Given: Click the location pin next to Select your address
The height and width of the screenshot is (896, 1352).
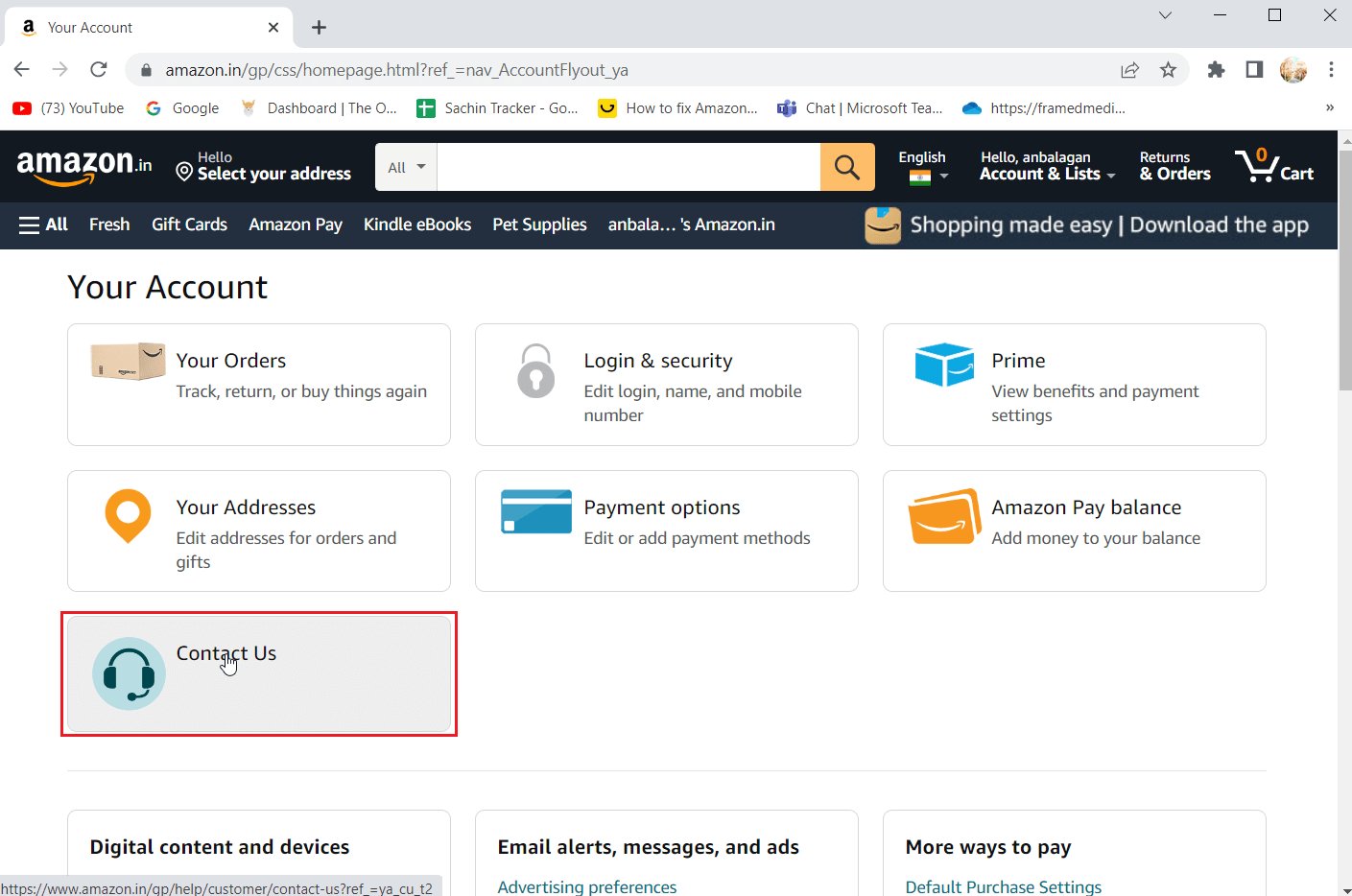Looking at the screenshot, I should tap(185, 172).
